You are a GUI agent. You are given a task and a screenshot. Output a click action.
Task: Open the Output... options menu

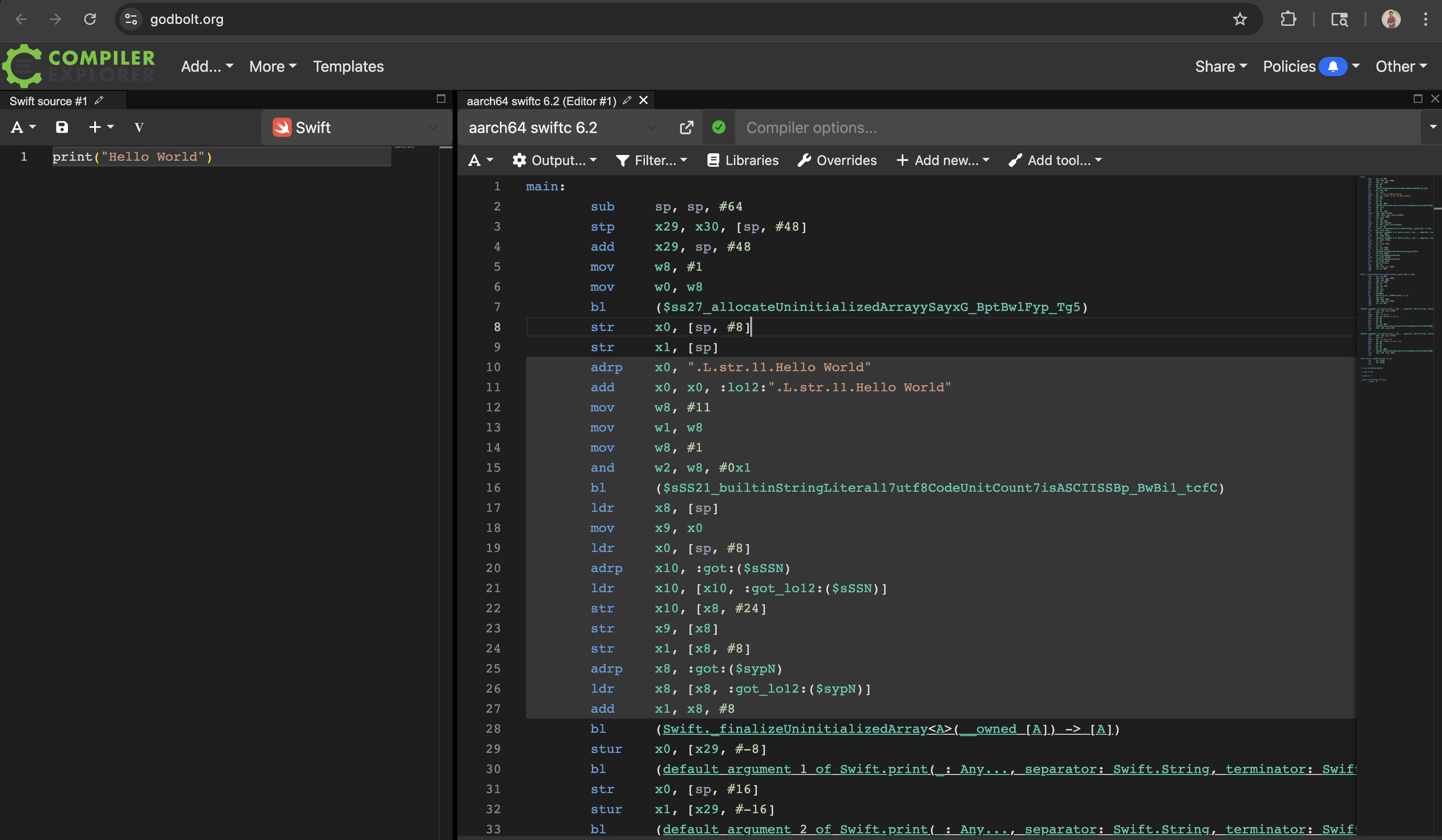[555, 160]
